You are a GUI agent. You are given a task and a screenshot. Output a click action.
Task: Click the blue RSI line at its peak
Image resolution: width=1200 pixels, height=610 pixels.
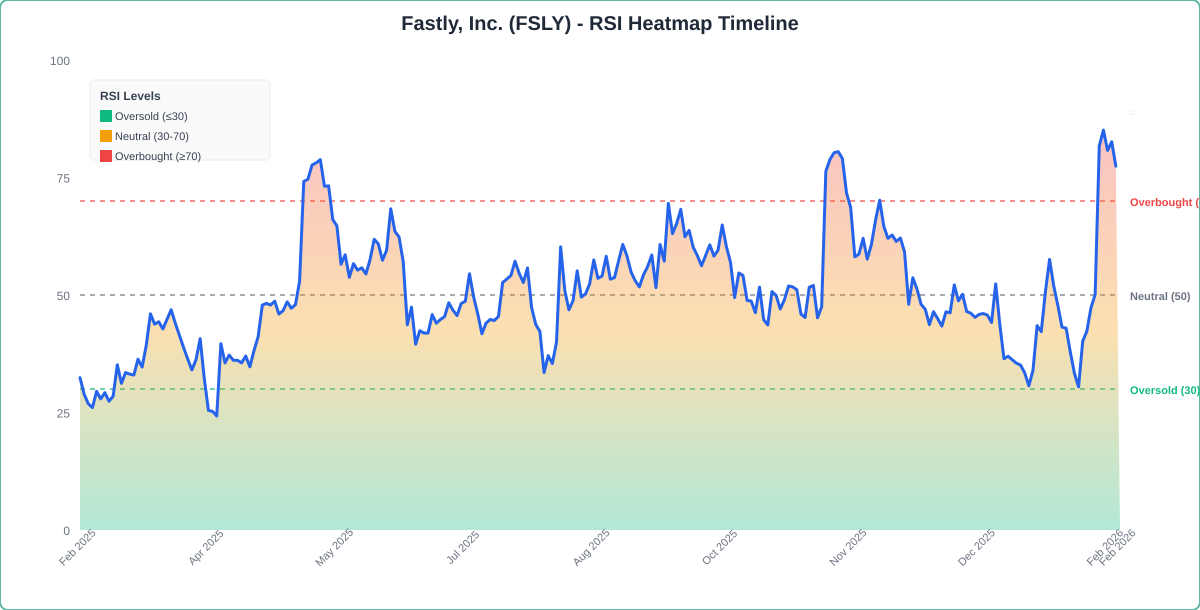pos(1103,129)
